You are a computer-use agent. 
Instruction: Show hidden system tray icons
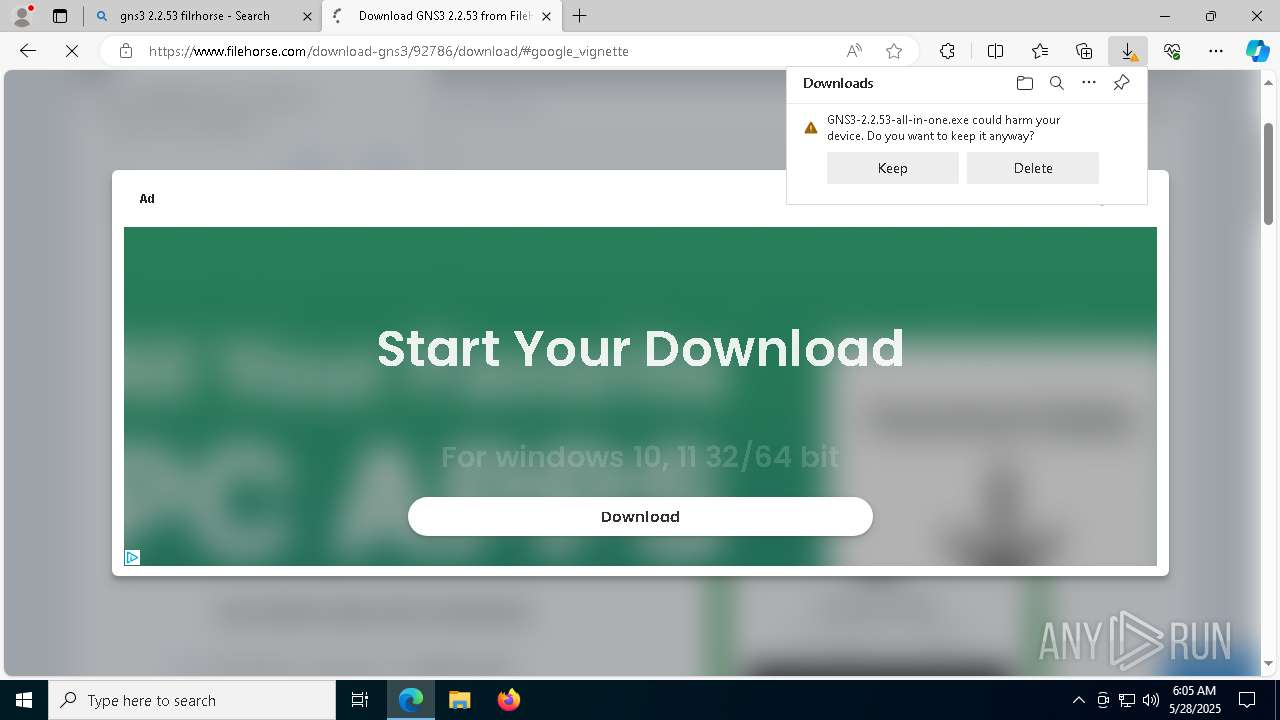click(1078, 700)
